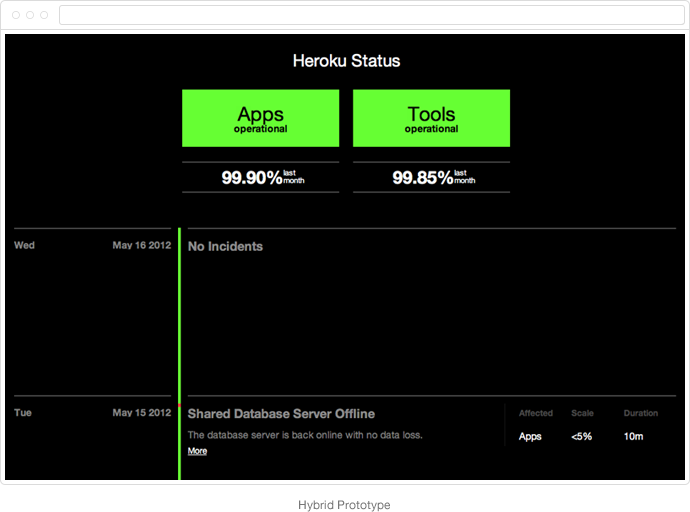690x512 pixels.
Task: Click the green Tools operational tile
Action: click(431, 118)
